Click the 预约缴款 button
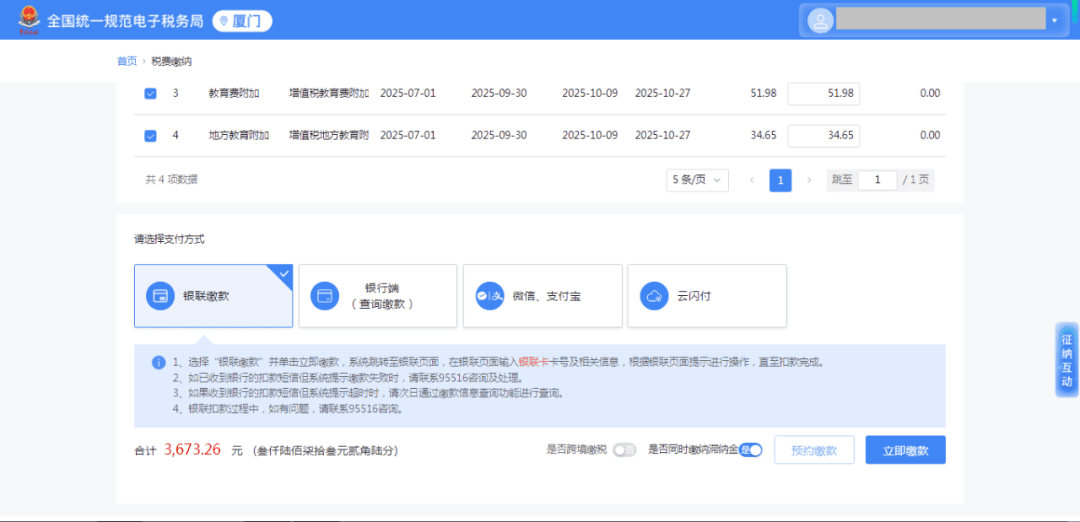Image resolution: width=1080 pixels, height=522 pixels. 813,450
